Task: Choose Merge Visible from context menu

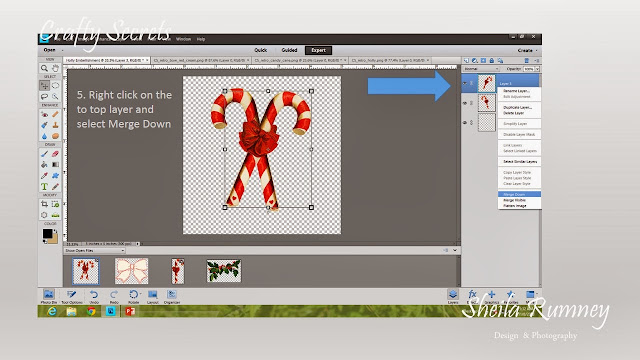Action: point(520,200)
